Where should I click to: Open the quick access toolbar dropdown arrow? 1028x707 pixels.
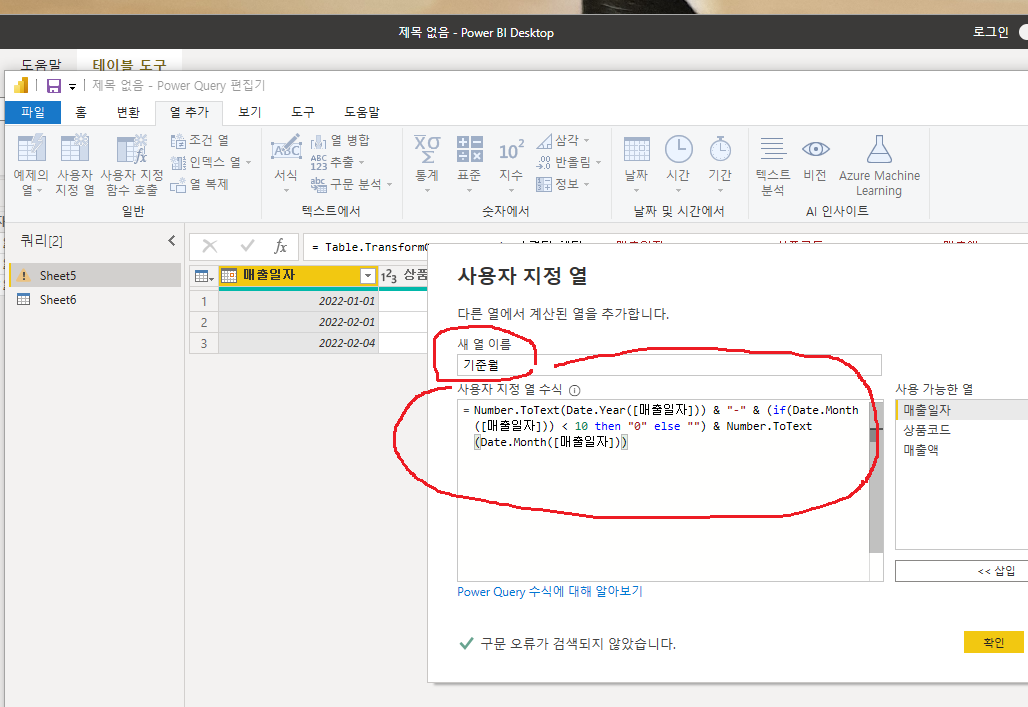click(72, 87)
